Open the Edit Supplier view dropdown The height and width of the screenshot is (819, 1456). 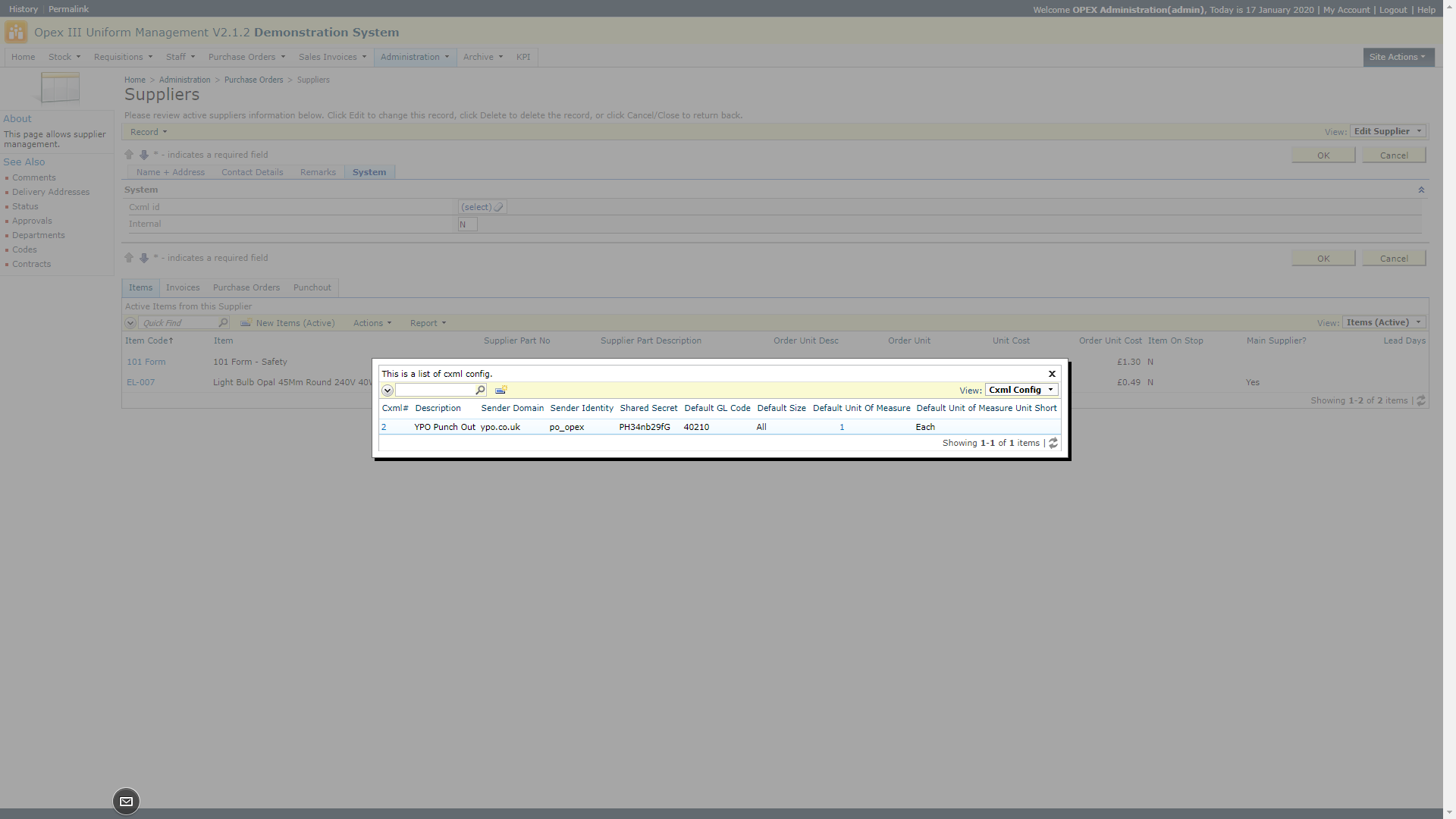pos(1388,131)
